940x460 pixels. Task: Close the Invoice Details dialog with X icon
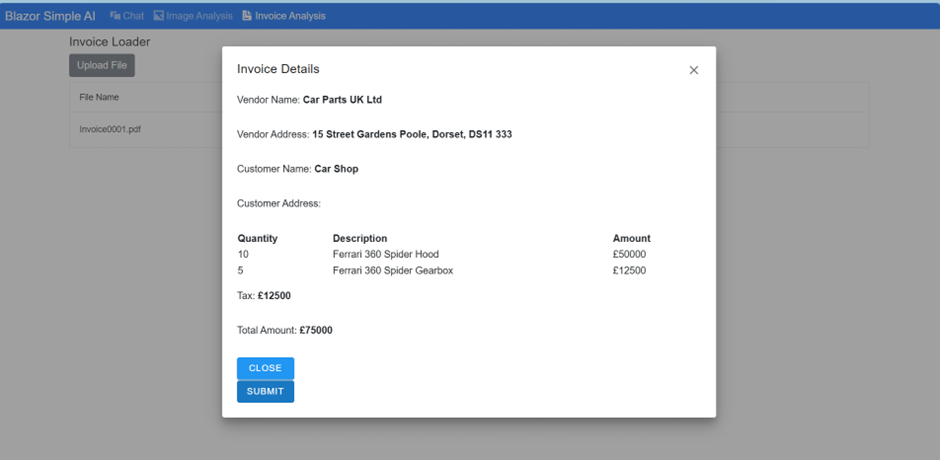(693, 70)
